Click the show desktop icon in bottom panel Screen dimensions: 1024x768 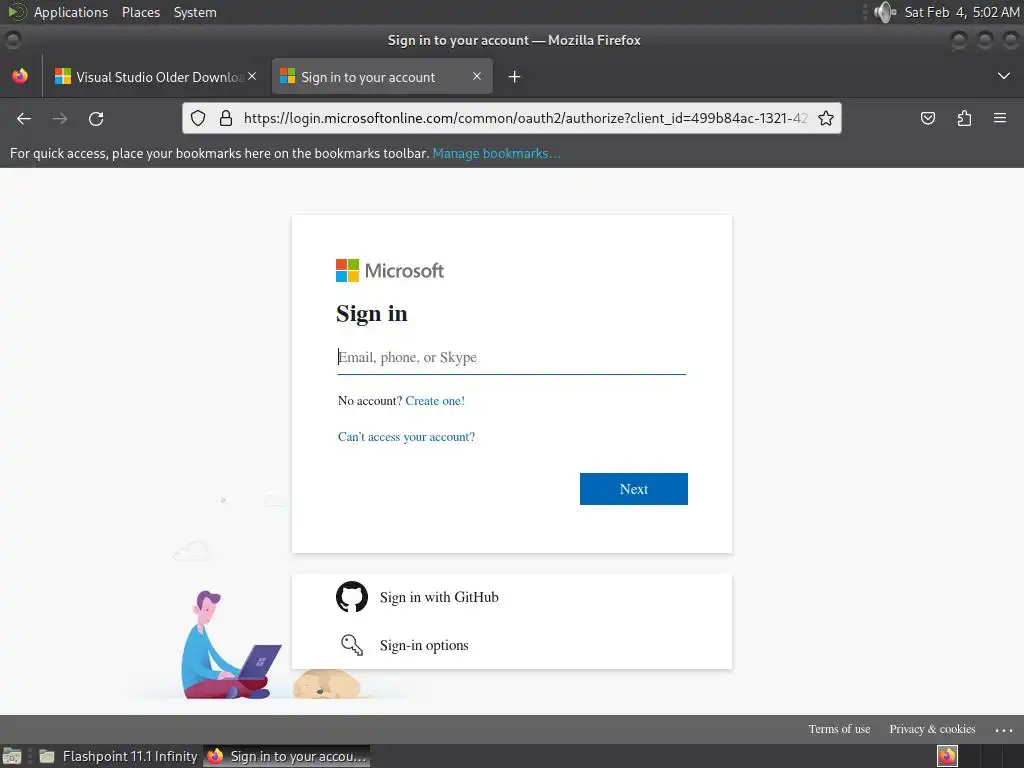[x=12, y=756]
